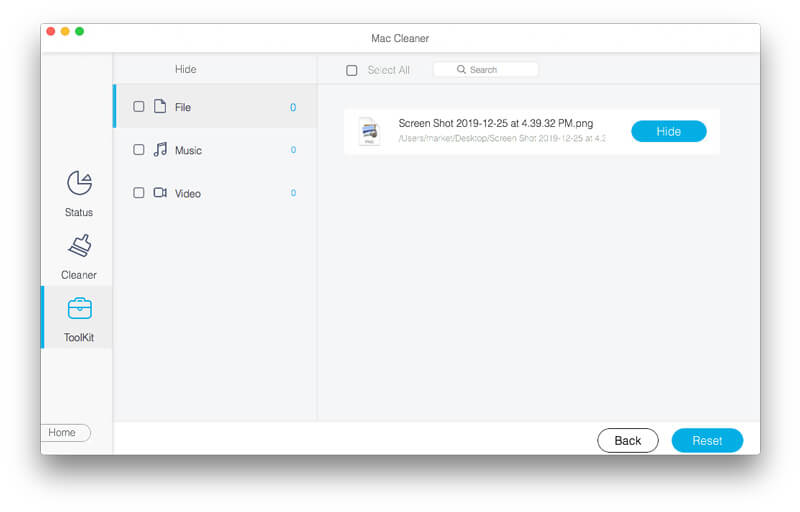Image resolution: width=800 pixels, height=512 pixels.
Task: Enable the Video category checkbox
Action: [x=139, y=193]
